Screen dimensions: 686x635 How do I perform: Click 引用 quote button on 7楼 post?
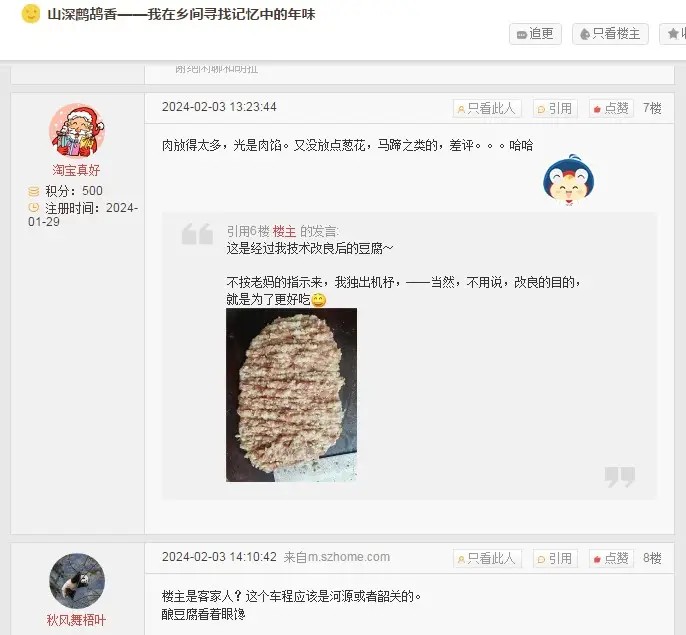[555, 108]
